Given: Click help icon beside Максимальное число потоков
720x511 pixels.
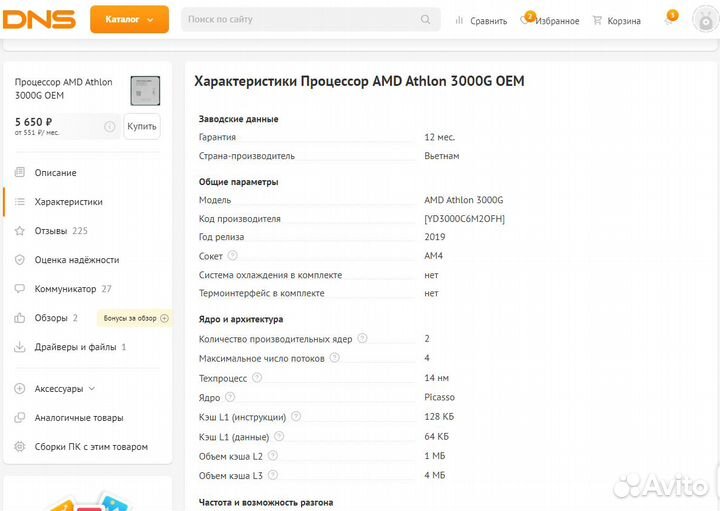Looking at the screenshot, I should coord(335,357).
